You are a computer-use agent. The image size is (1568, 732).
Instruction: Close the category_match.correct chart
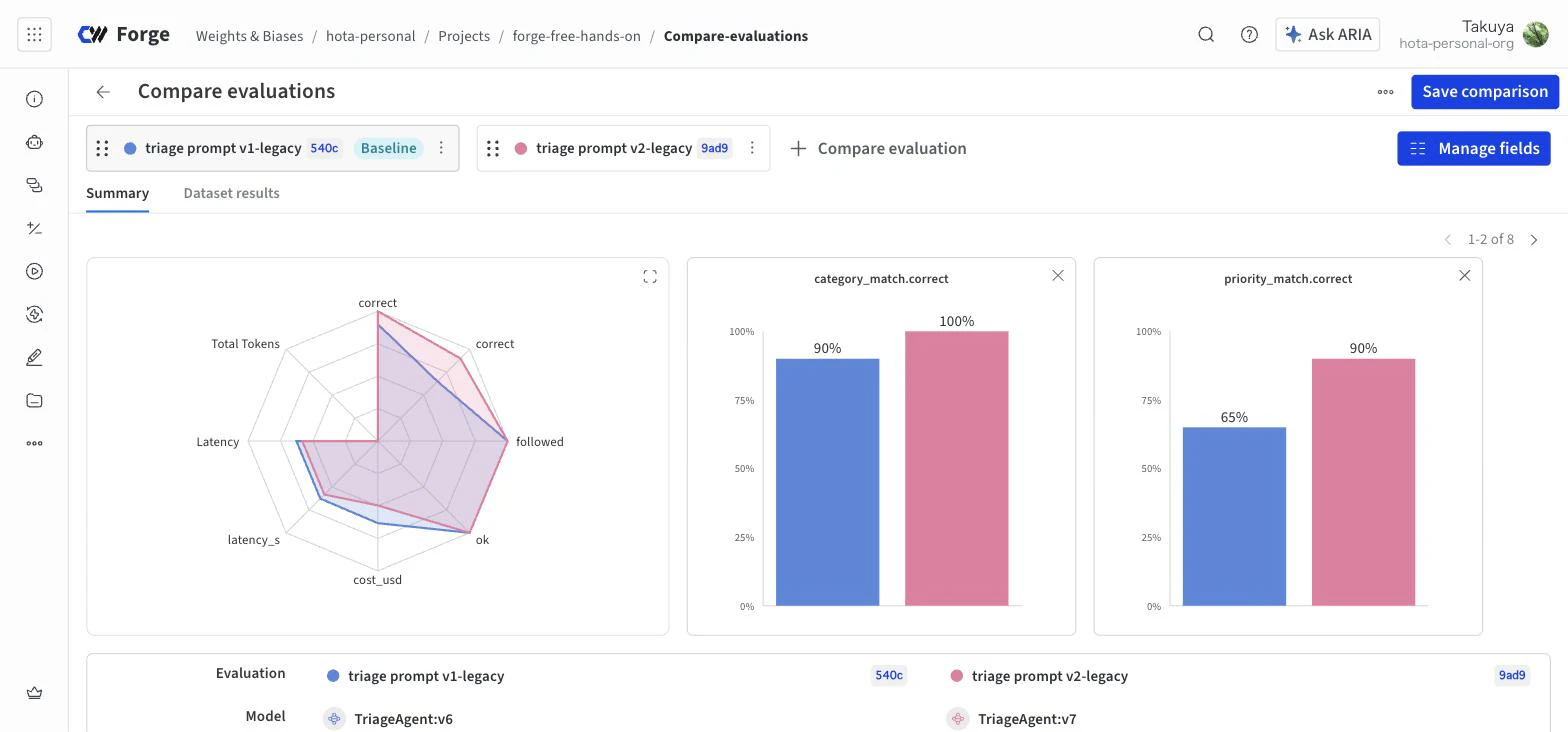pos(1058,276)
